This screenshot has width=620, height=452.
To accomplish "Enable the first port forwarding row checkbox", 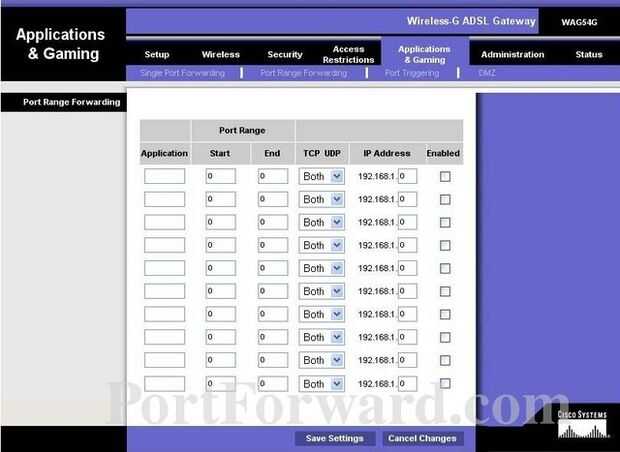I will coord(445,176).
